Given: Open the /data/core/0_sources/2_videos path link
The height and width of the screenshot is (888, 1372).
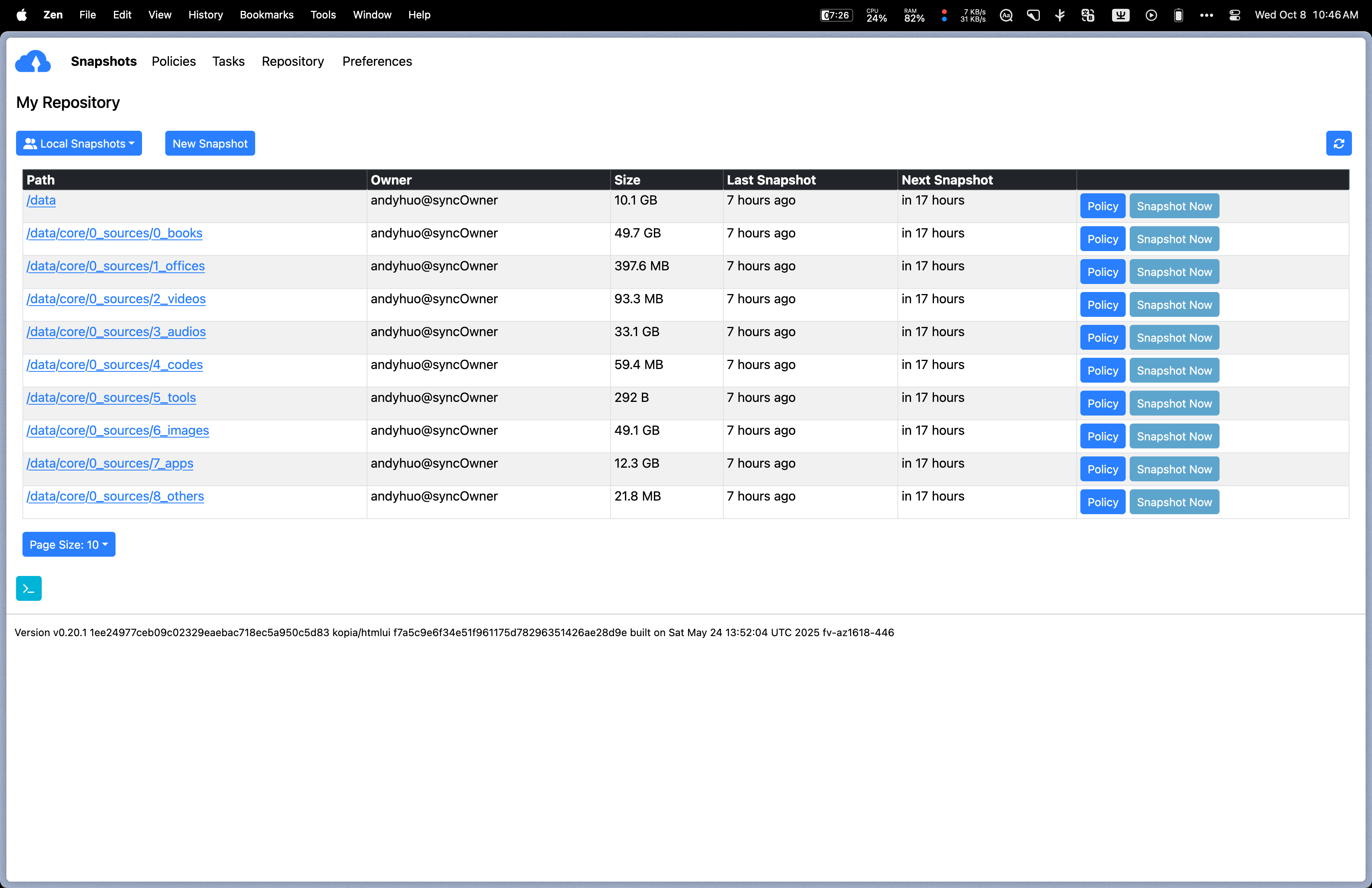Looking at the screenshot, I should click(116, 299).
